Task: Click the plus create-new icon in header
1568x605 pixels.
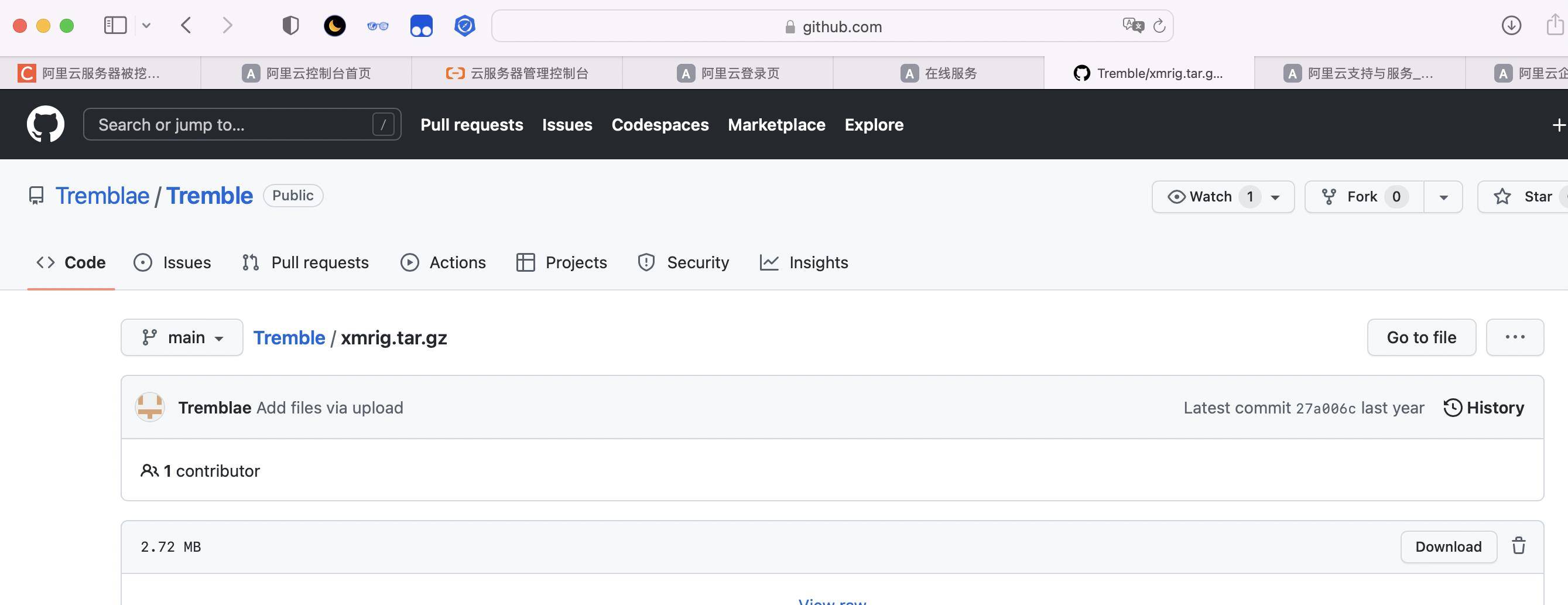Action: 1558,125
